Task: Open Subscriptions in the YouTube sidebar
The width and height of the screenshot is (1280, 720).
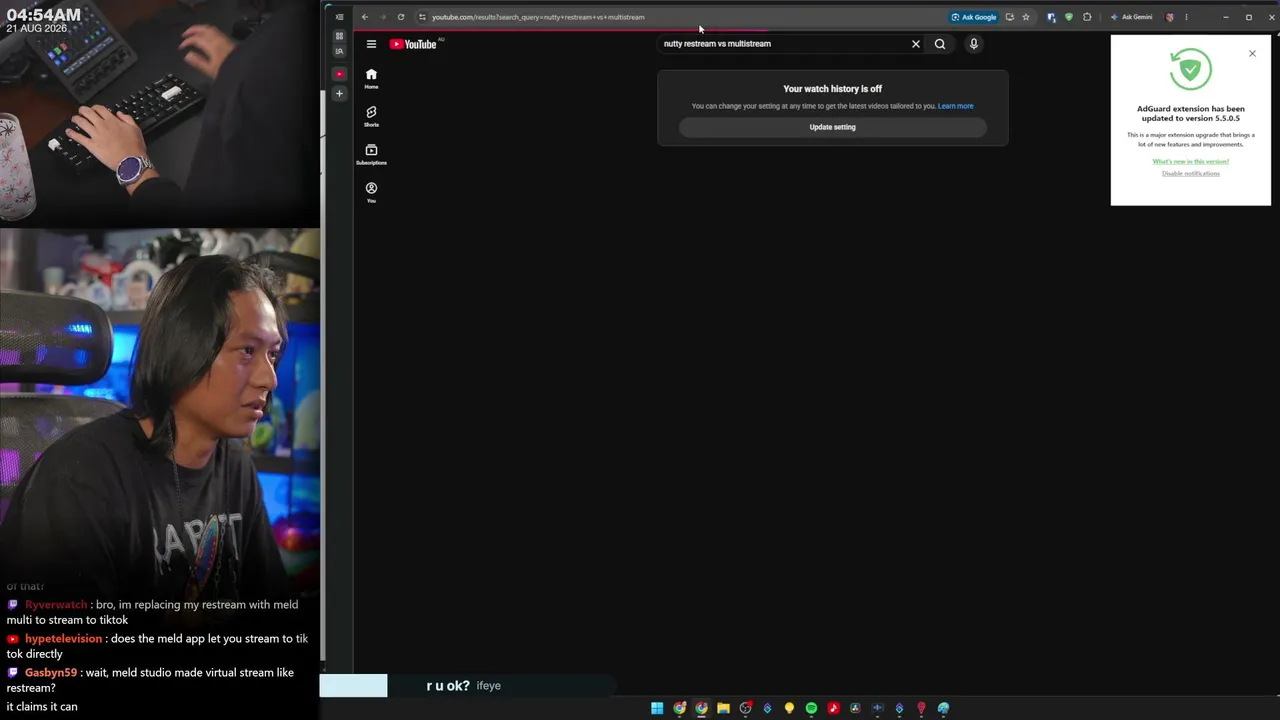Action: [x=371, y=155]
